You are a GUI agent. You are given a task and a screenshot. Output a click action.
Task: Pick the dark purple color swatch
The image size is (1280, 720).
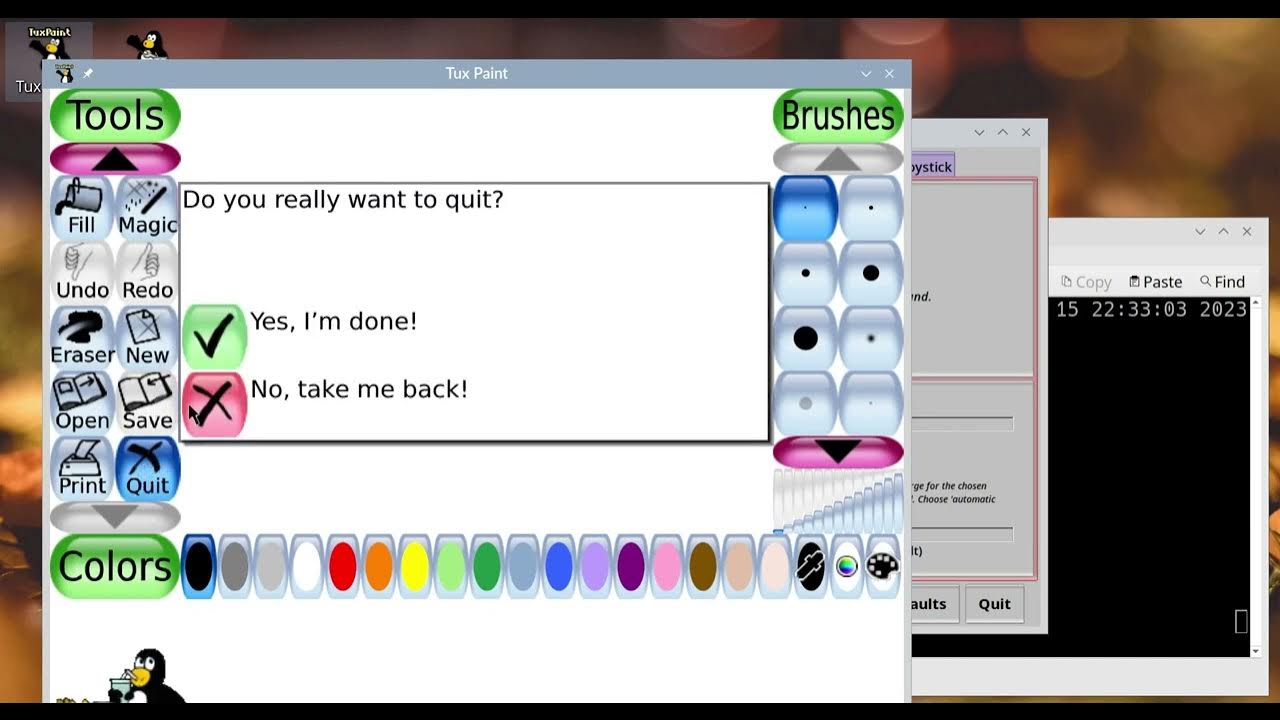(631, 567)
